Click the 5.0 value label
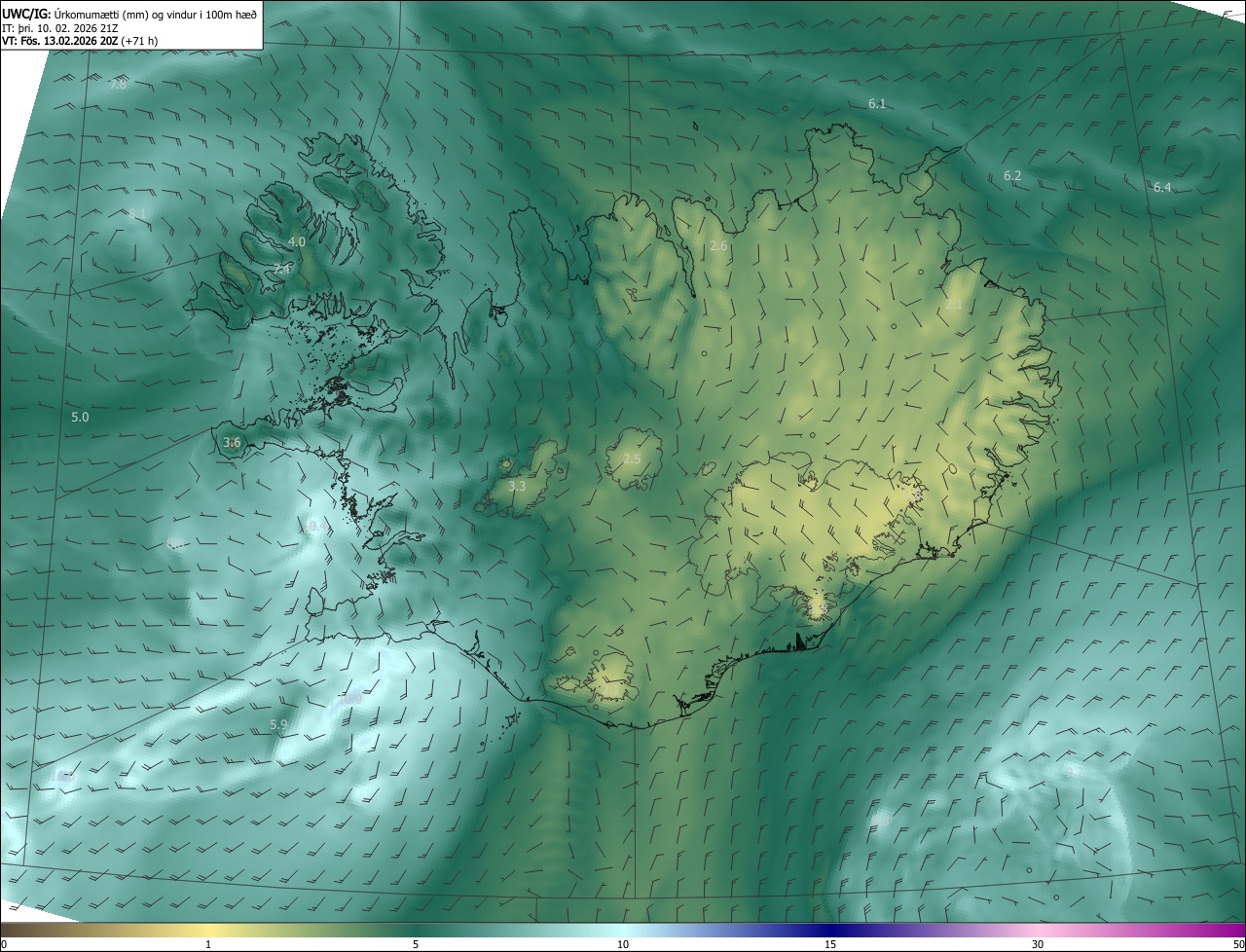Screen dimensions: 1246x952 80,417
